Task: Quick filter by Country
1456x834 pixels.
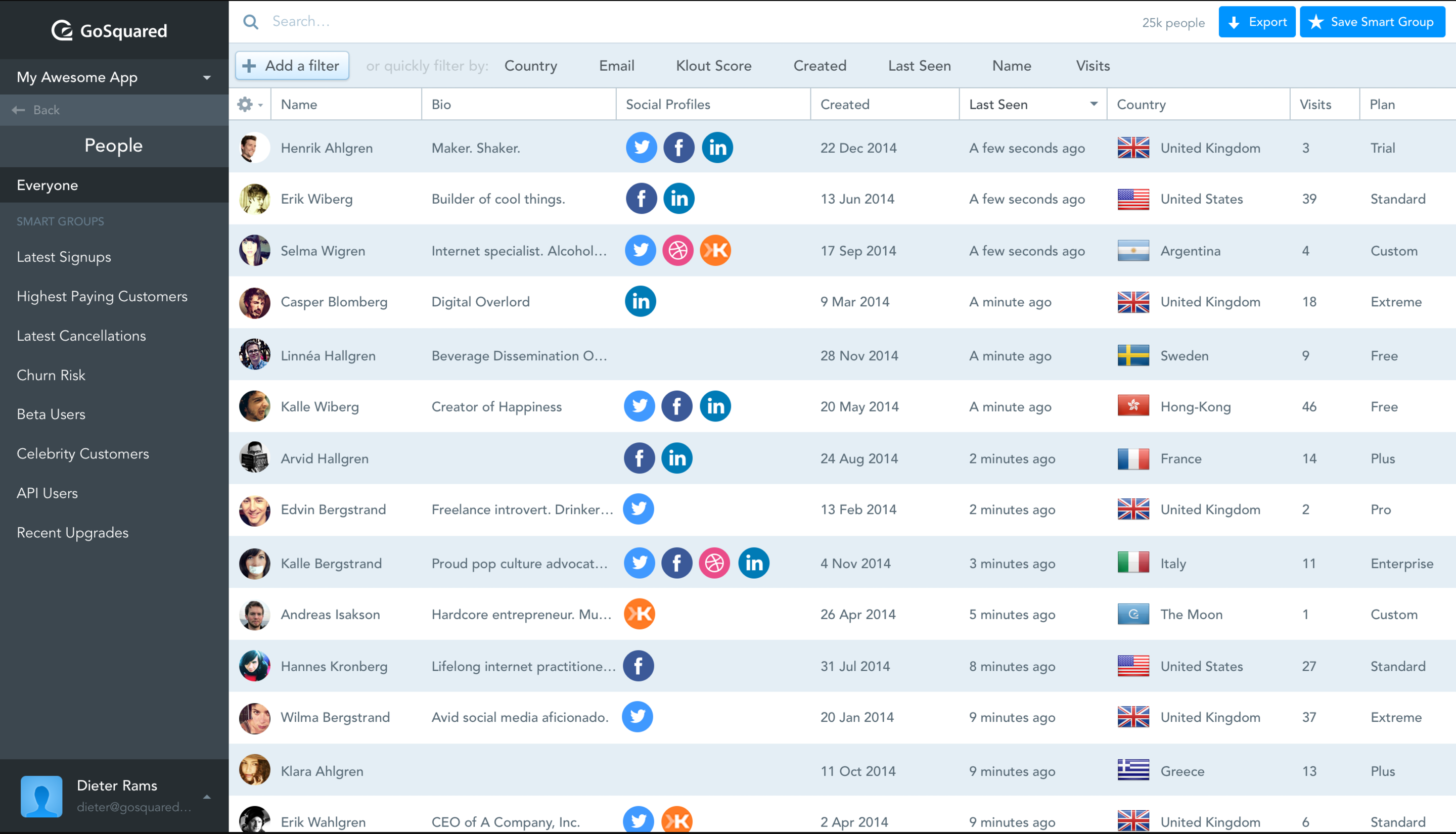Action: [x=530, y=66]
